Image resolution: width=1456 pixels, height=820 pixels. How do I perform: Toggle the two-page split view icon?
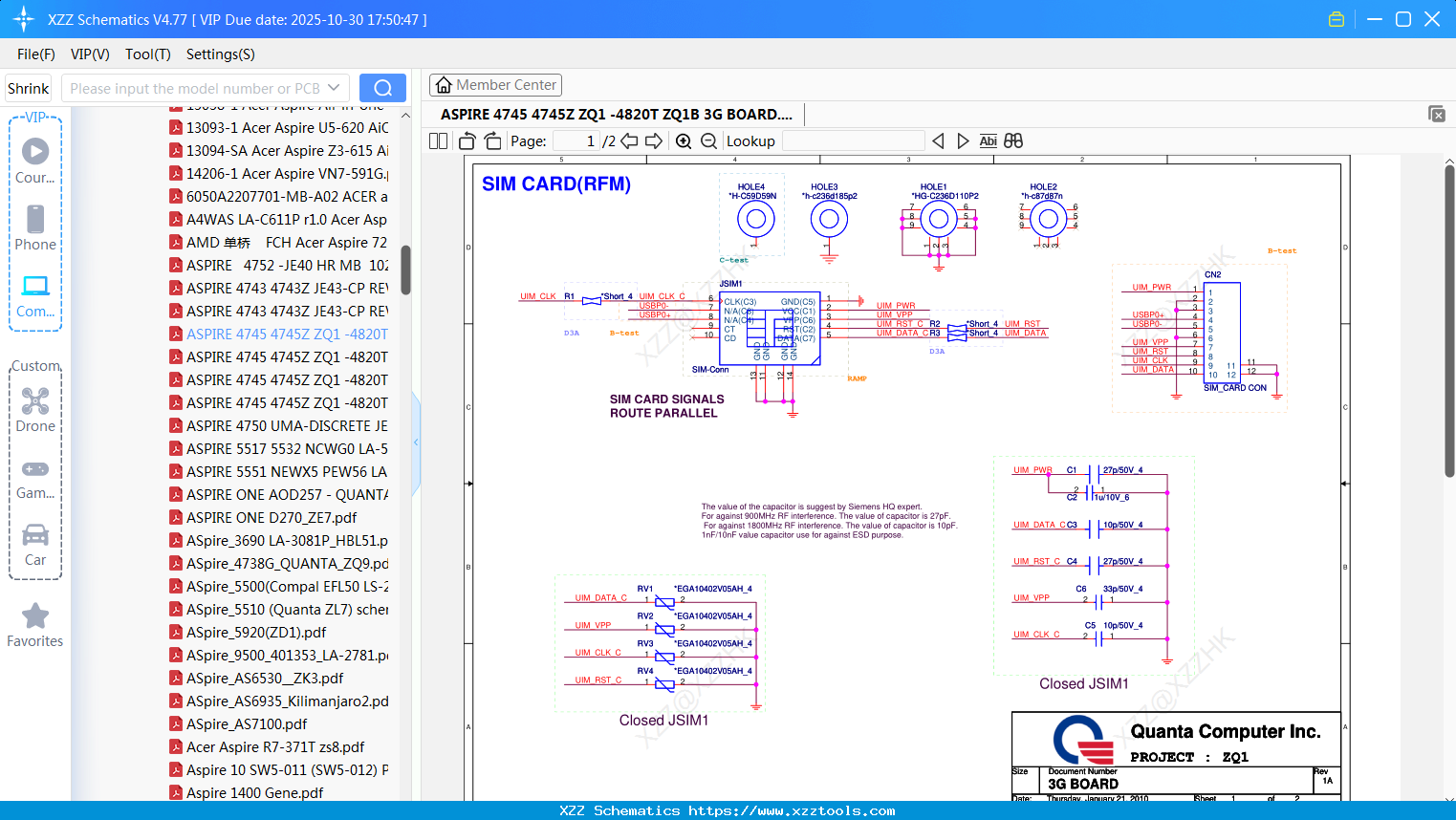439,140
